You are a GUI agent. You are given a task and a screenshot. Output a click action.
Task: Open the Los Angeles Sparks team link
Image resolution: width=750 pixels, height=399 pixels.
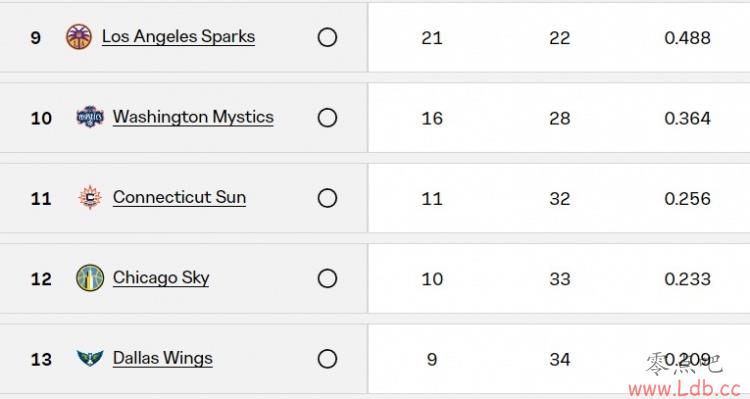point(178,37)
